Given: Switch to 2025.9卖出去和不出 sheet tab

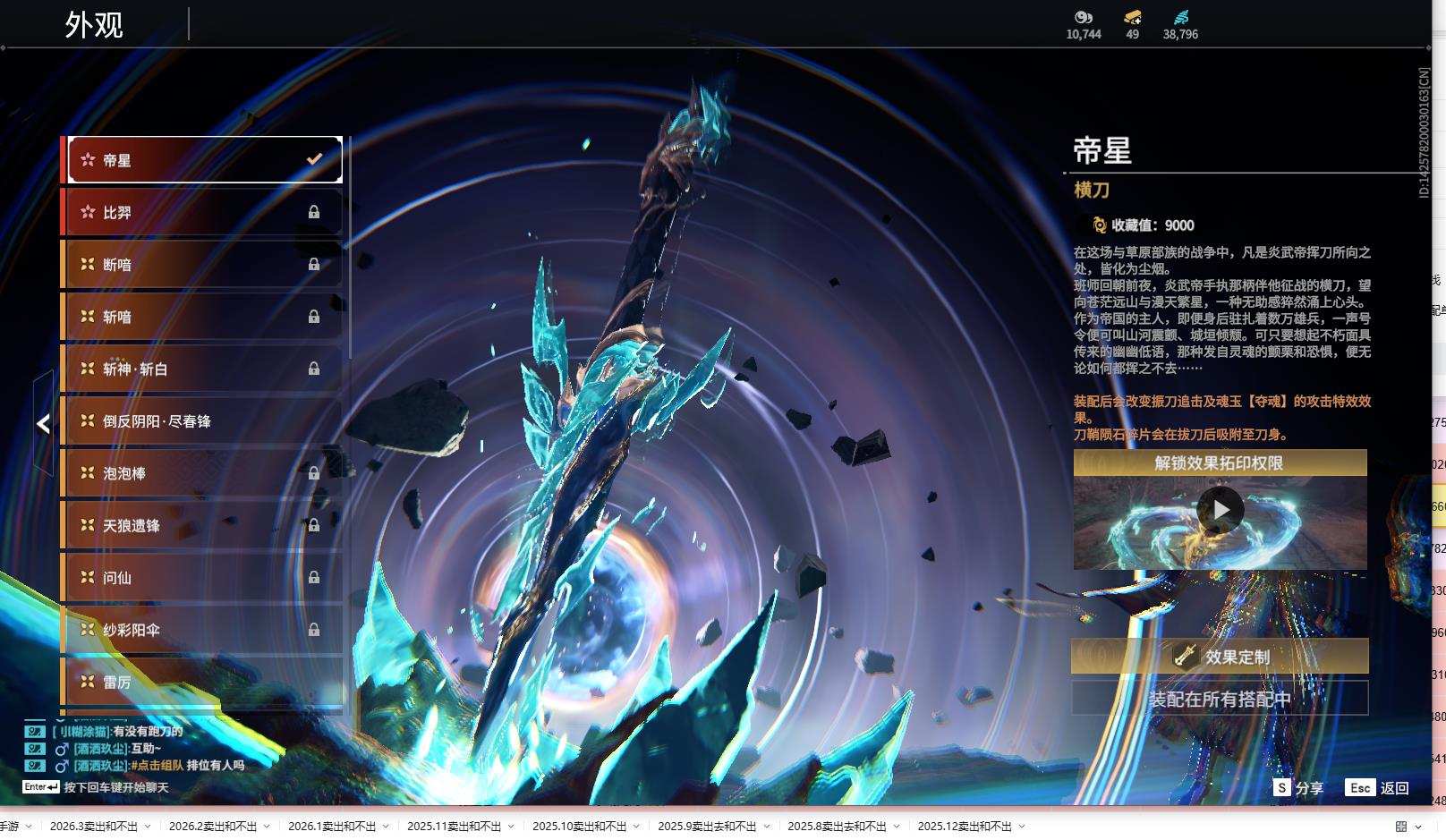Looking at the screenshot, I should 707,826.
